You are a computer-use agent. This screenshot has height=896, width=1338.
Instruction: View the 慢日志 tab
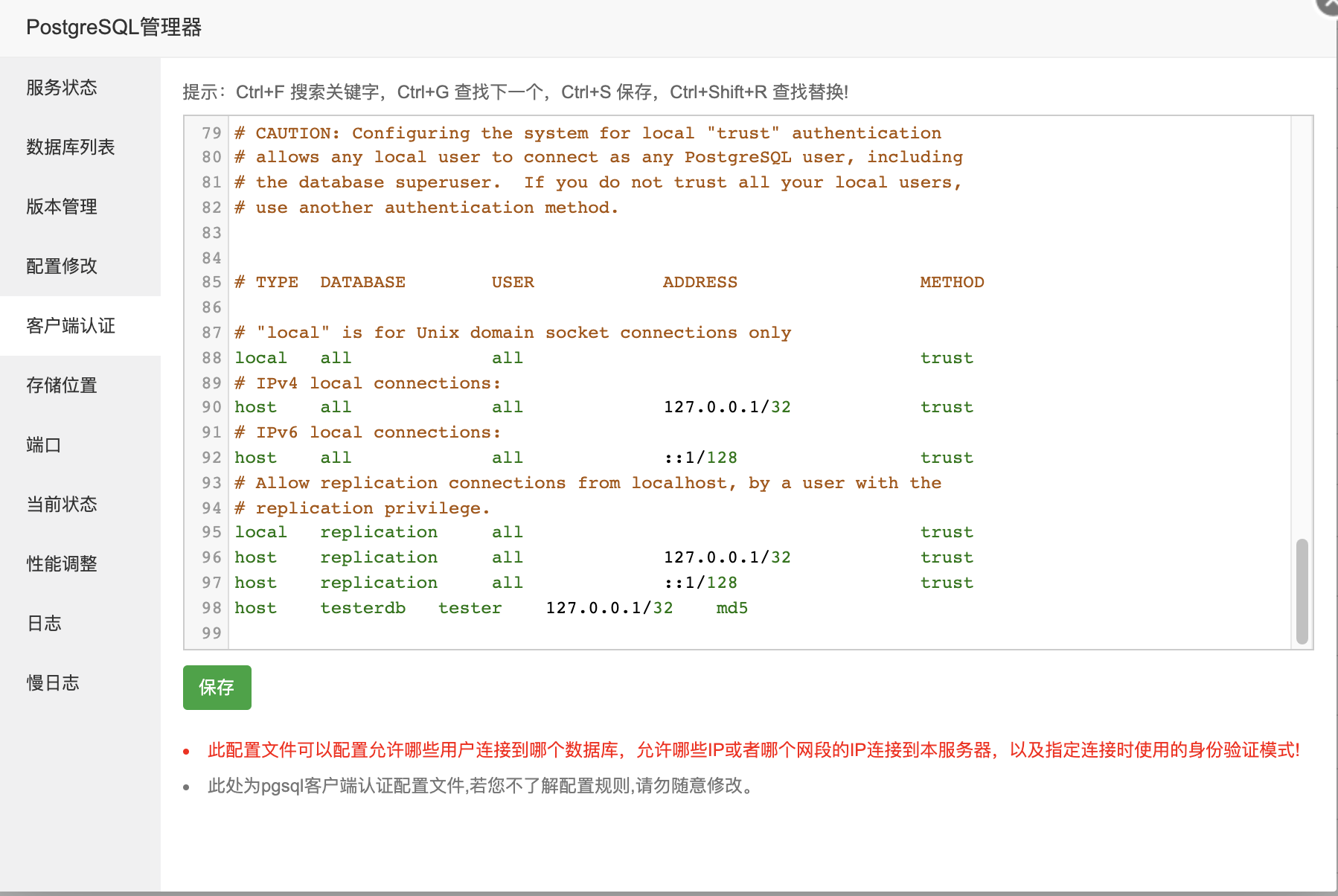pos(80,683)
